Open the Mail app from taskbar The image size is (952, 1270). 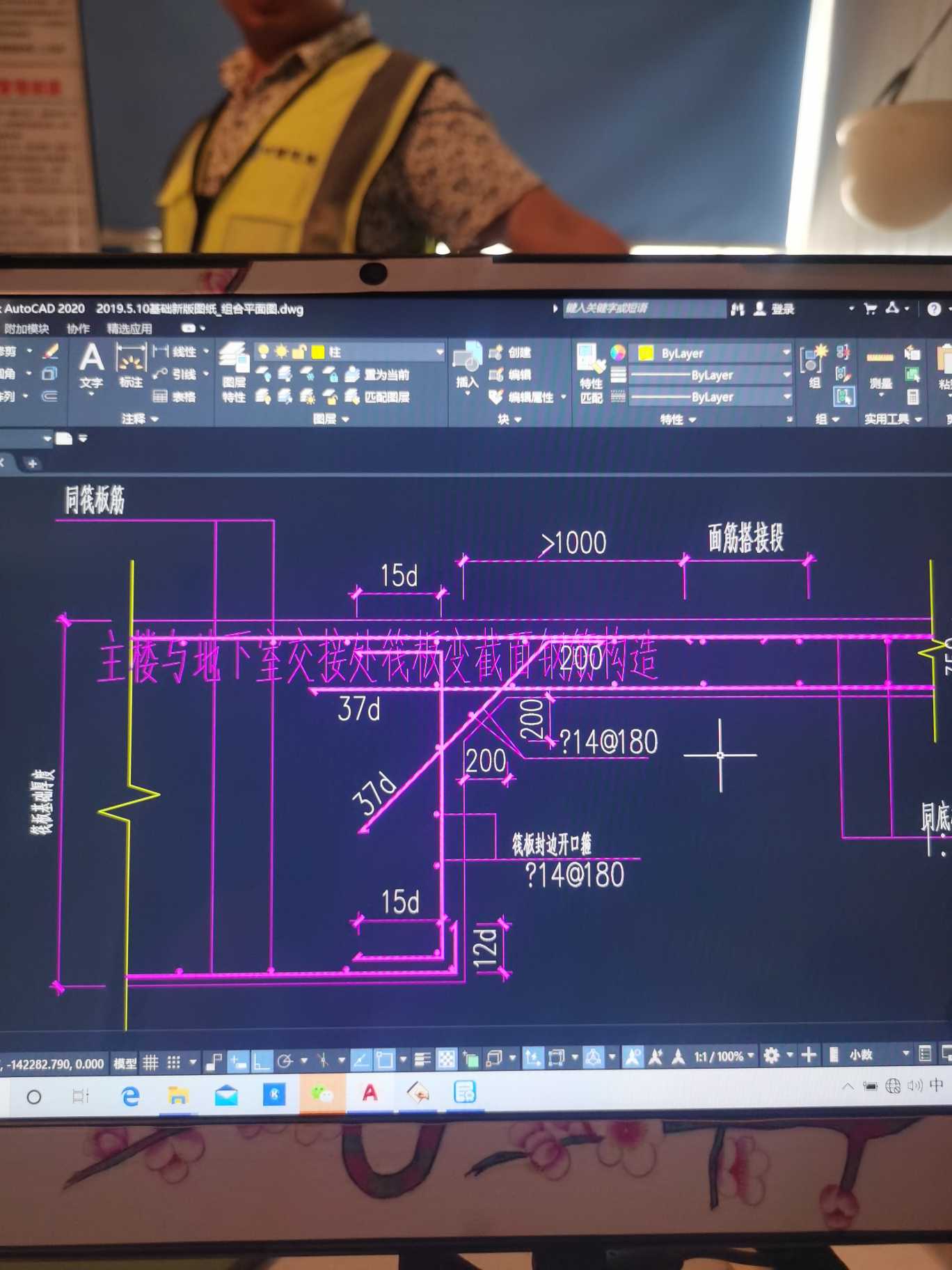pos(226,1096)
